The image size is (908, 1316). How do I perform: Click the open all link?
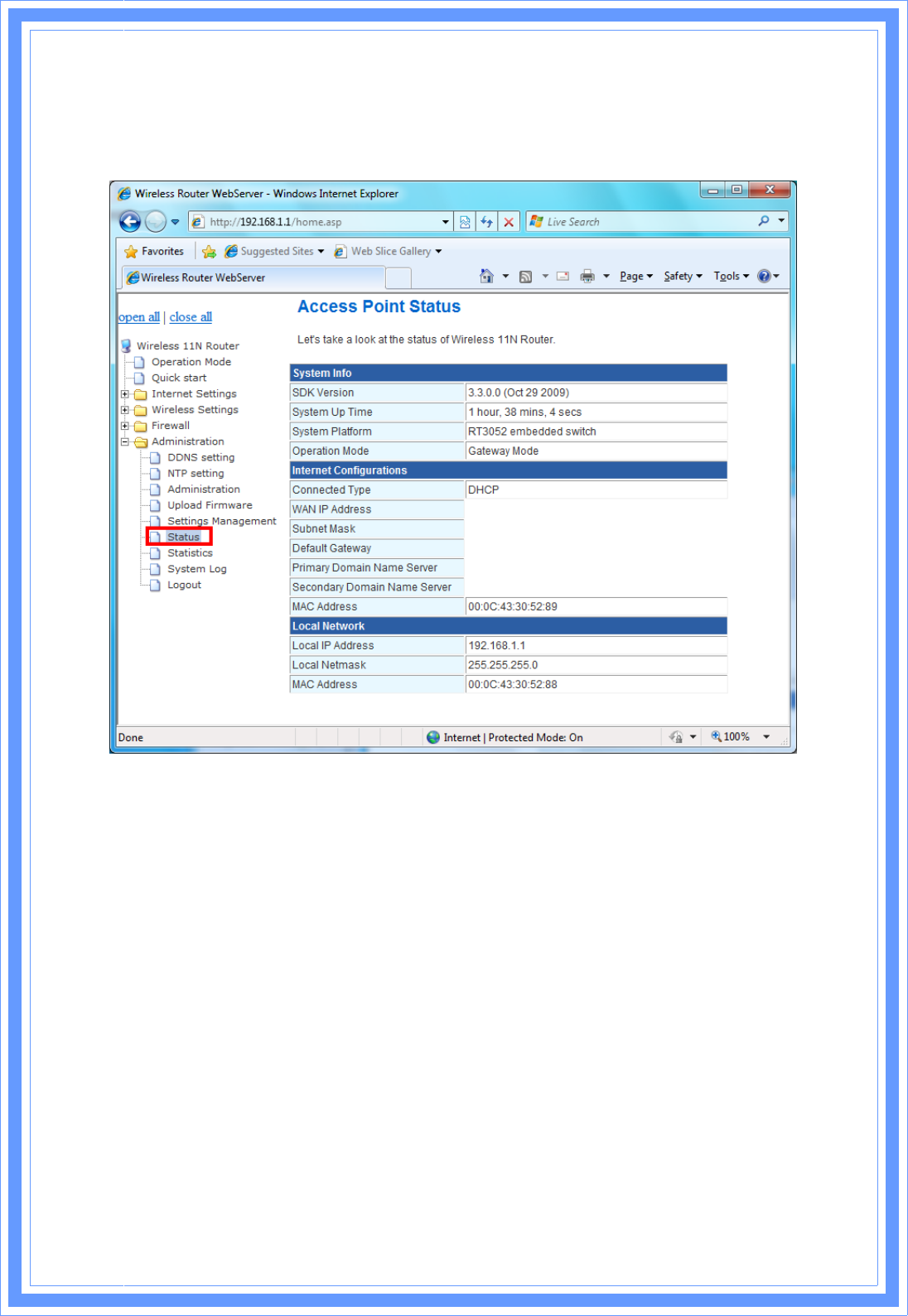pos(139,317)
